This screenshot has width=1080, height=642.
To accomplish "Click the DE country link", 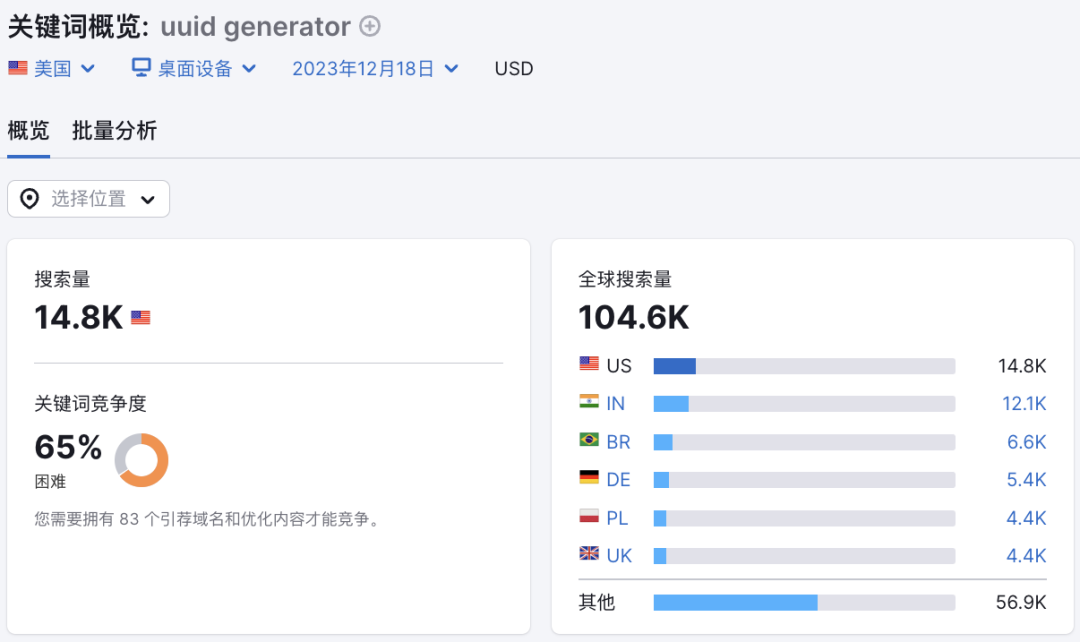I will (x=618, y=480).
